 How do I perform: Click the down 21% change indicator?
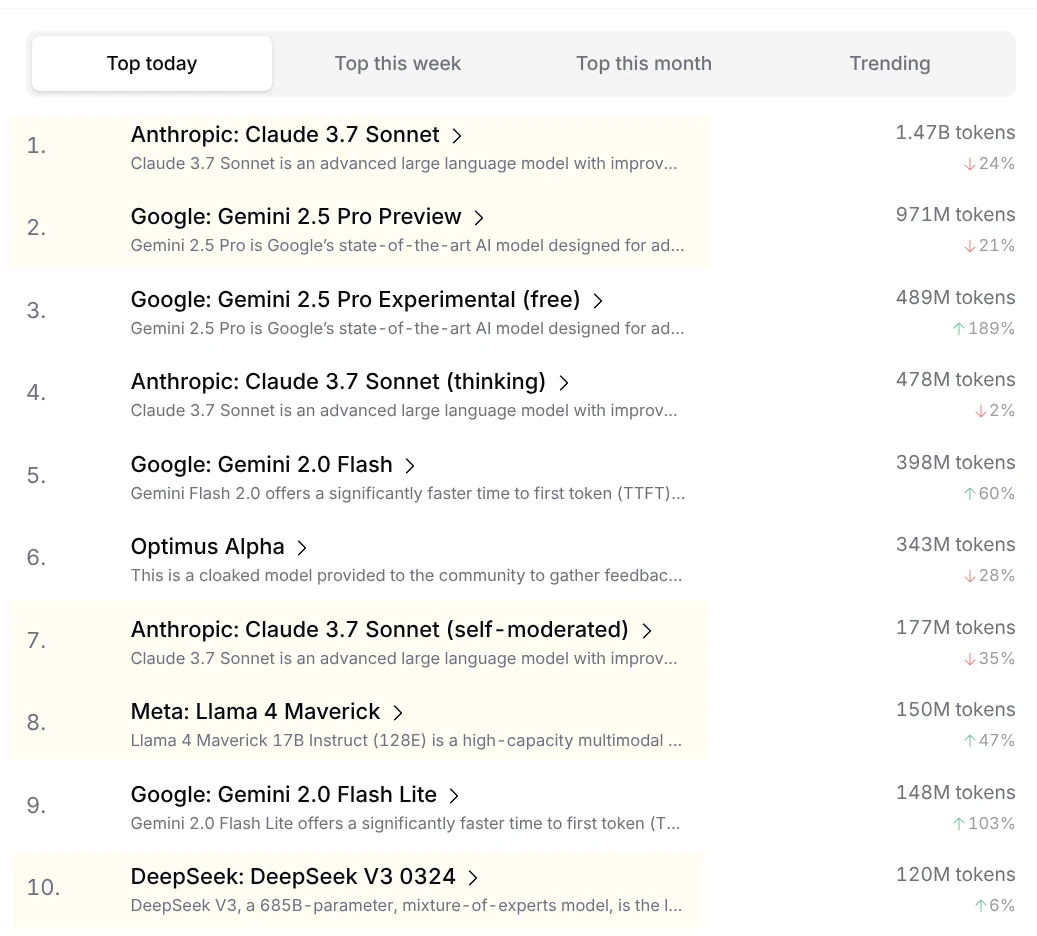coord(989,245)
